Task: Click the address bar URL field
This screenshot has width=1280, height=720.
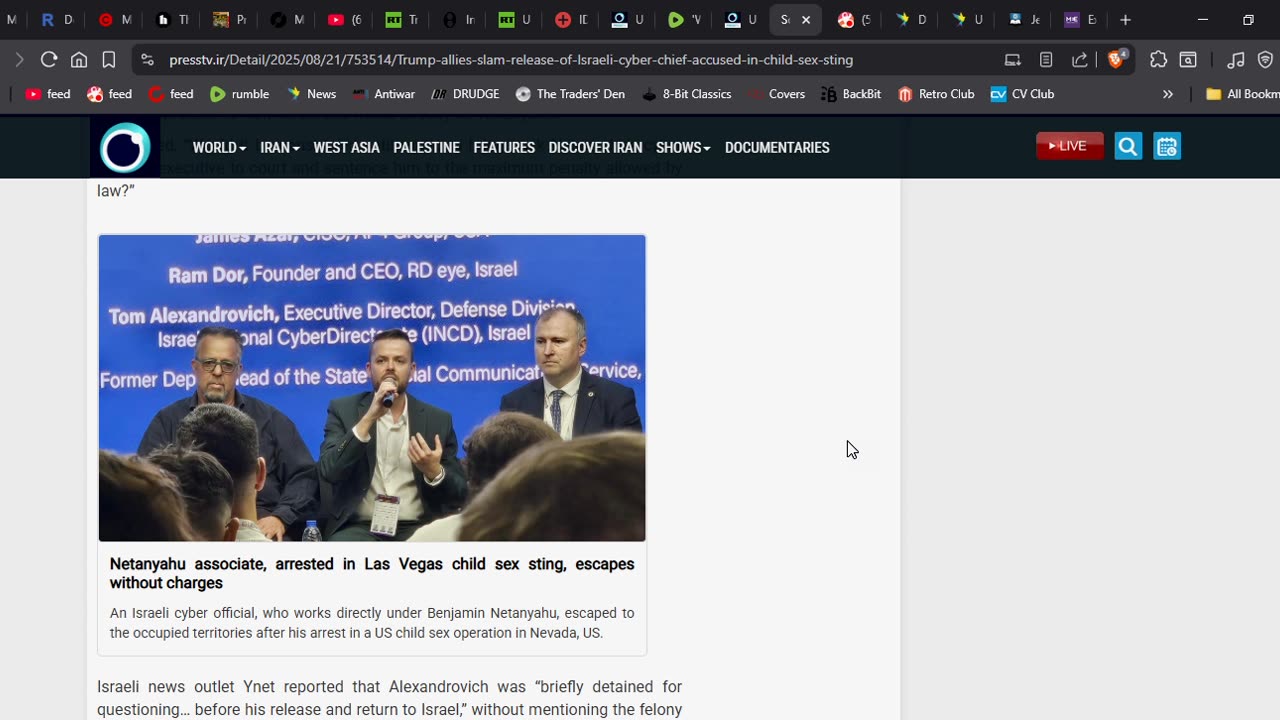Action: point(510,60)
